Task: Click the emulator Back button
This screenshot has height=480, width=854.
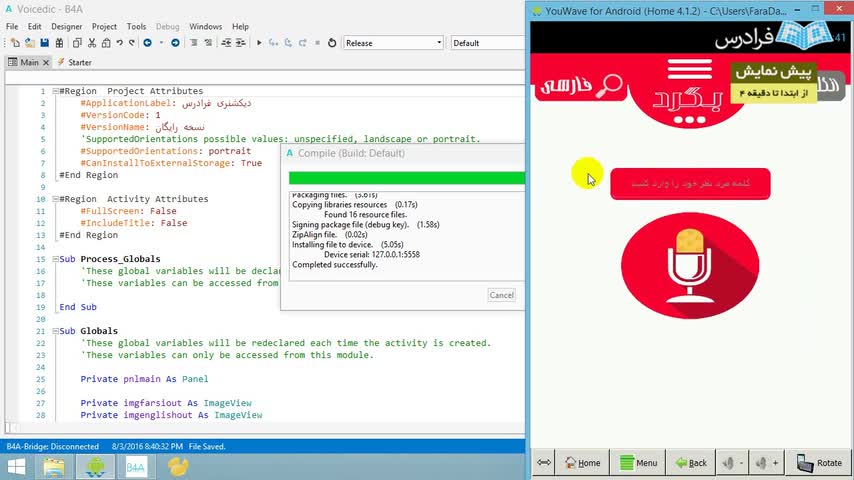Action: click(x=691, y=463)
